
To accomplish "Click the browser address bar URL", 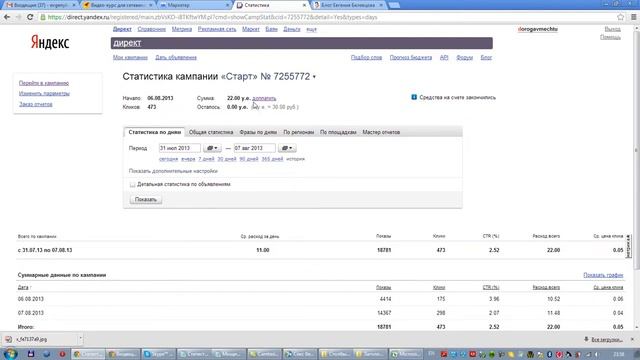I will coord(212,17).
